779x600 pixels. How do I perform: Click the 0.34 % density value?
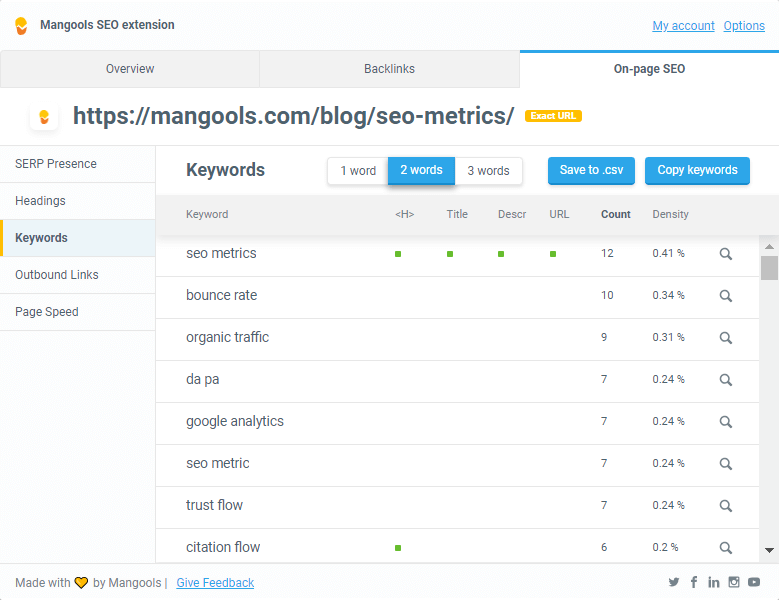[668, 295]
